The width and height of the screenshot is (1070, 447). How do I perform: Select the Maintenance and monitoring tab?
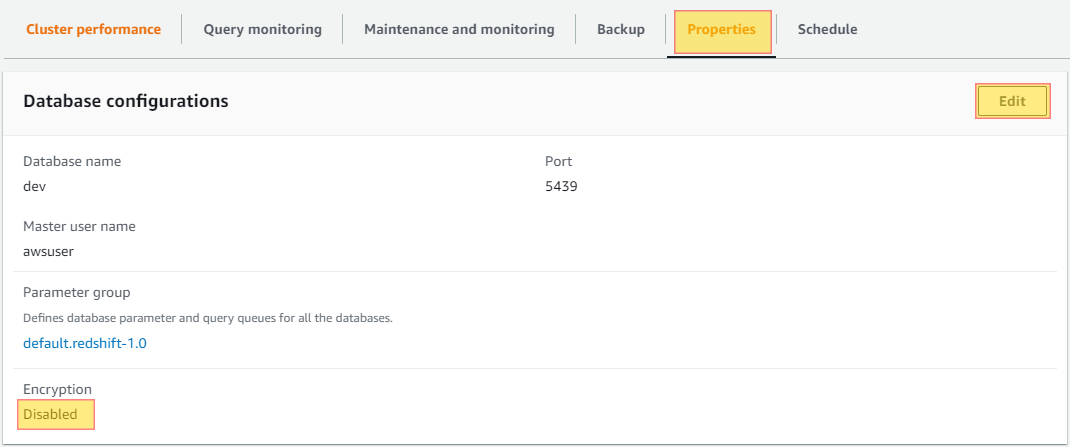pos(459,29)
